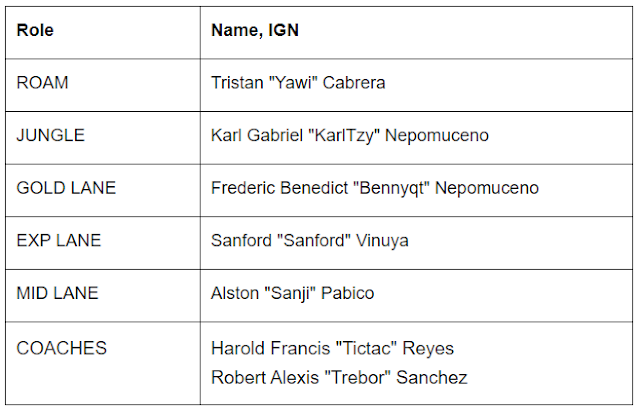Click the "Sanji" IGN text
The image size is (640, 414).
(x=290, y=294)
